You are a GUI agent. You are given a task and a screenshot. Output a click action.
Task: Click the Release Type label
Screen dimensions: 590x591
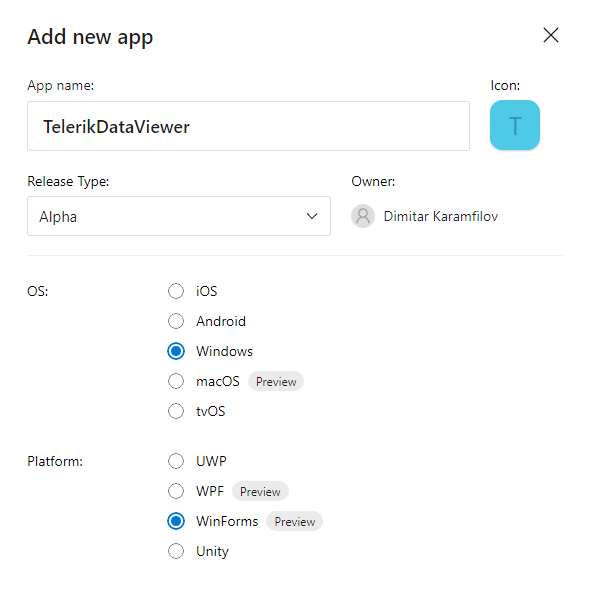(68, 182)
